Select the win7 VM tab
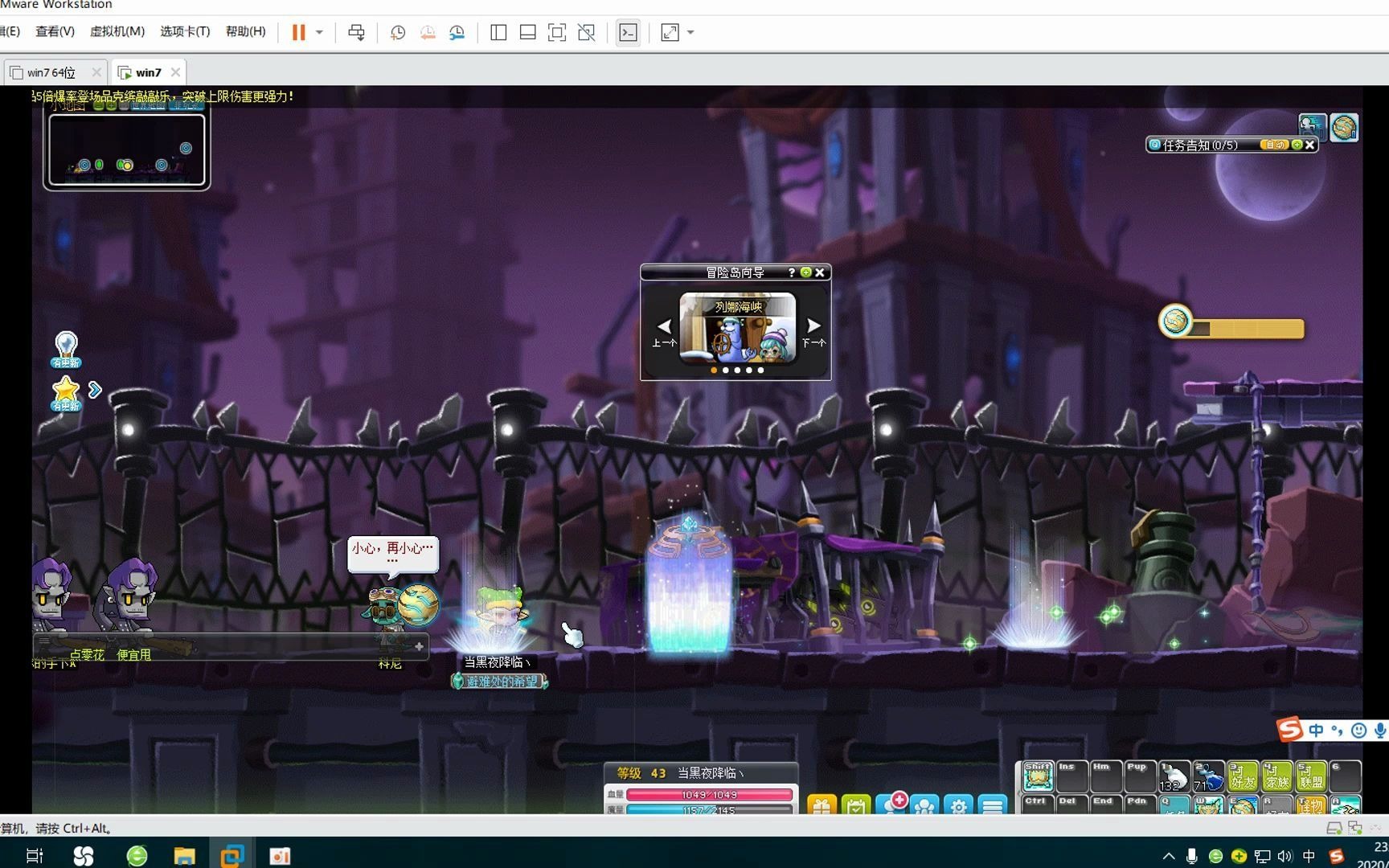1389x868 pixels. point(148,72)
